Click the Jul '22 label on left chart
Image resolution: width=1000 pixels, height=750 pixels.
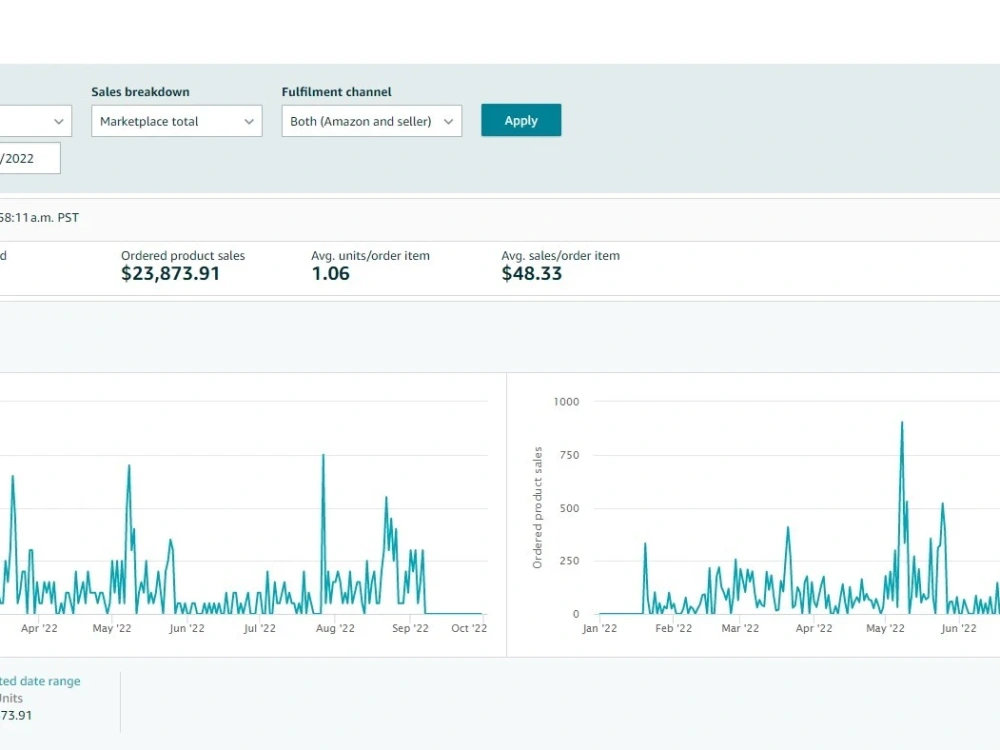click(260, 628)
